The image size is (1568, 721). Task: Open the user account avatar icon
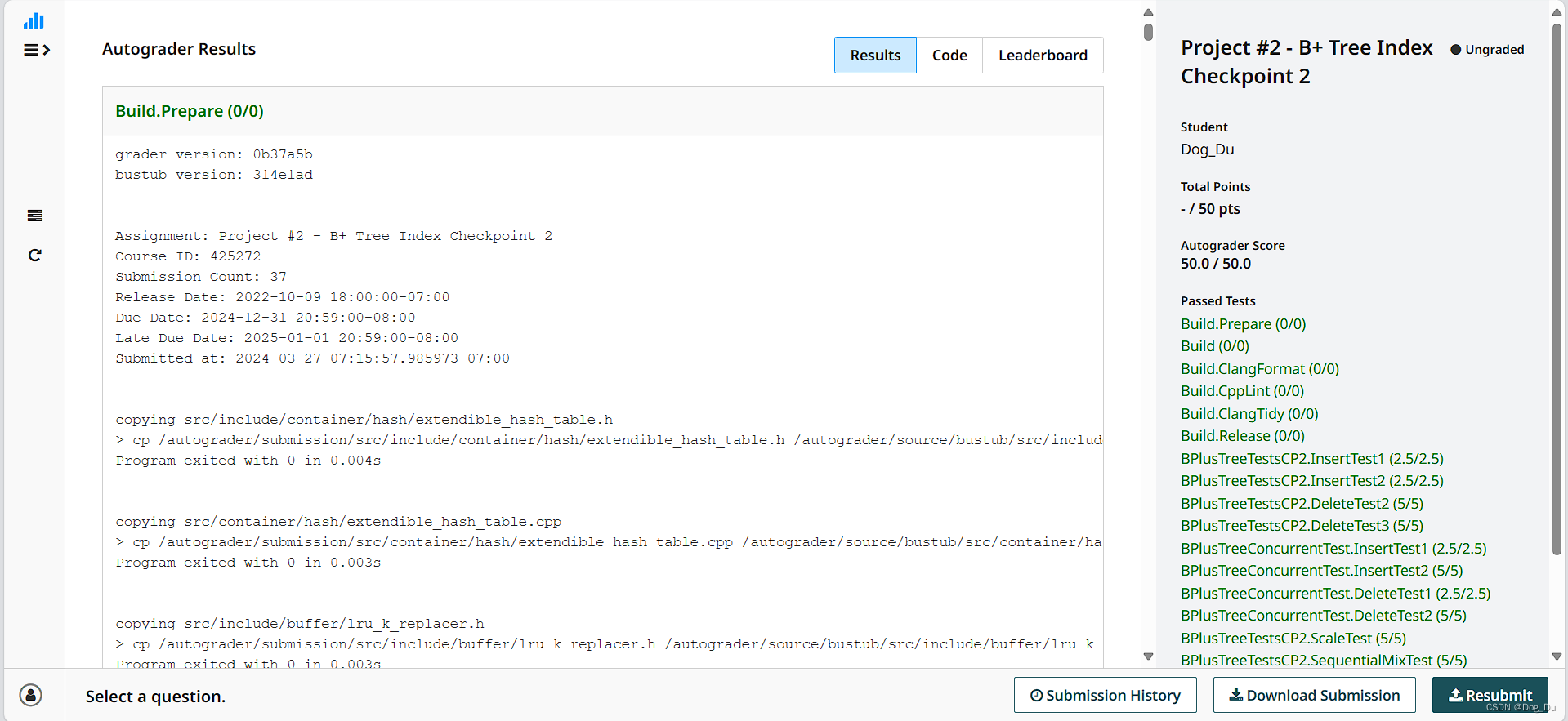tap(31, 695)
